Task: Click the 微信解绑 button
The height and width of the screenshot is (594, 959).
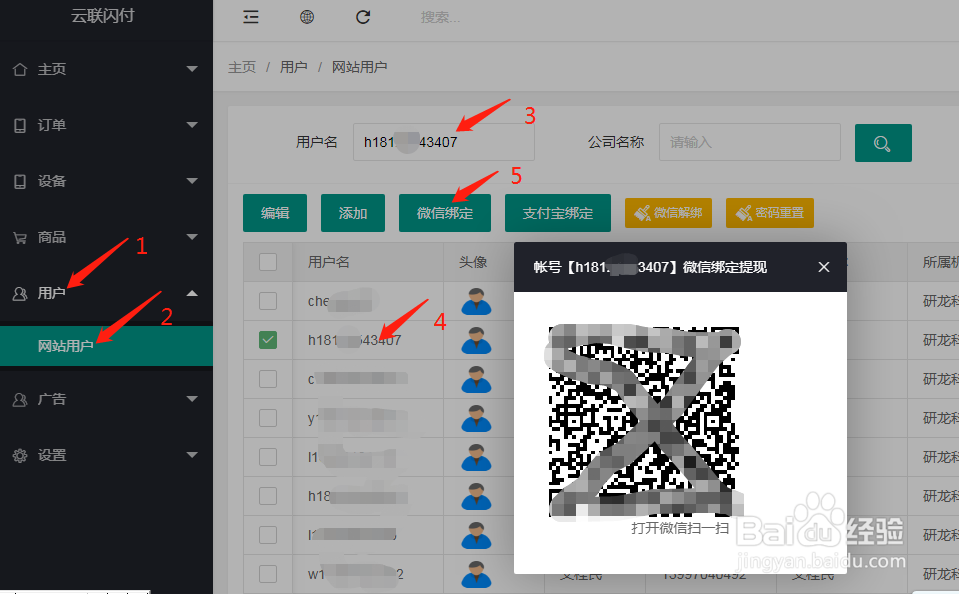Action: pyautogui.click(x=668, y=213)
